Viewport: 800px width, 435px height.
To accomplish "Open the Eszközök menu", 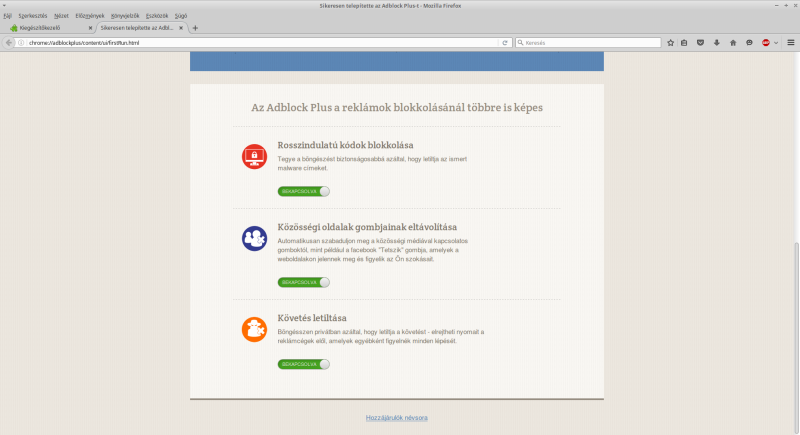I will tap(157, 16).
